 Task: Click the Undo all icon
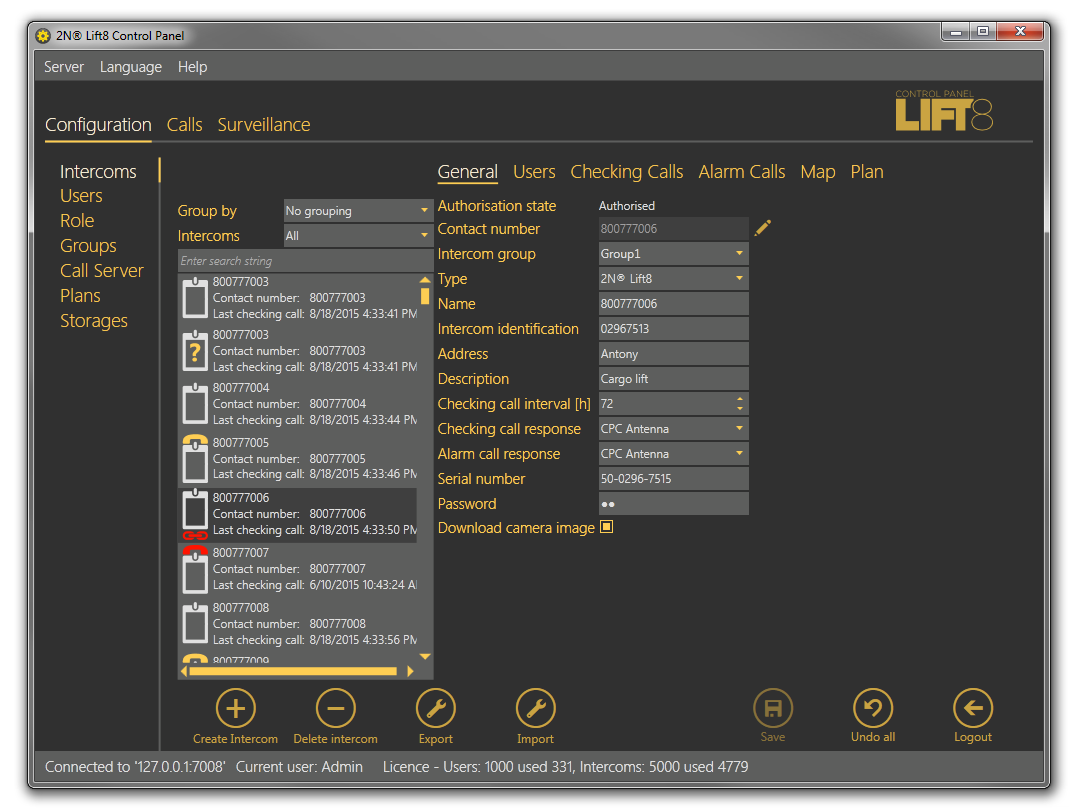pos(872,709)
